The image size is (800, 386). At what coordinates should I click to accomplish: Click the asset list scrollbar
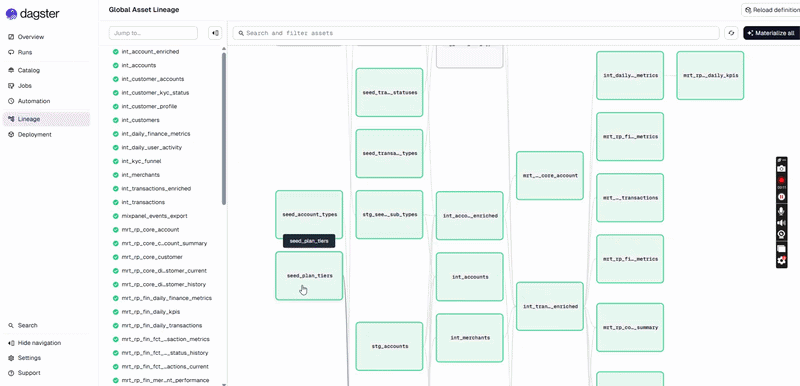coord(223,127)
